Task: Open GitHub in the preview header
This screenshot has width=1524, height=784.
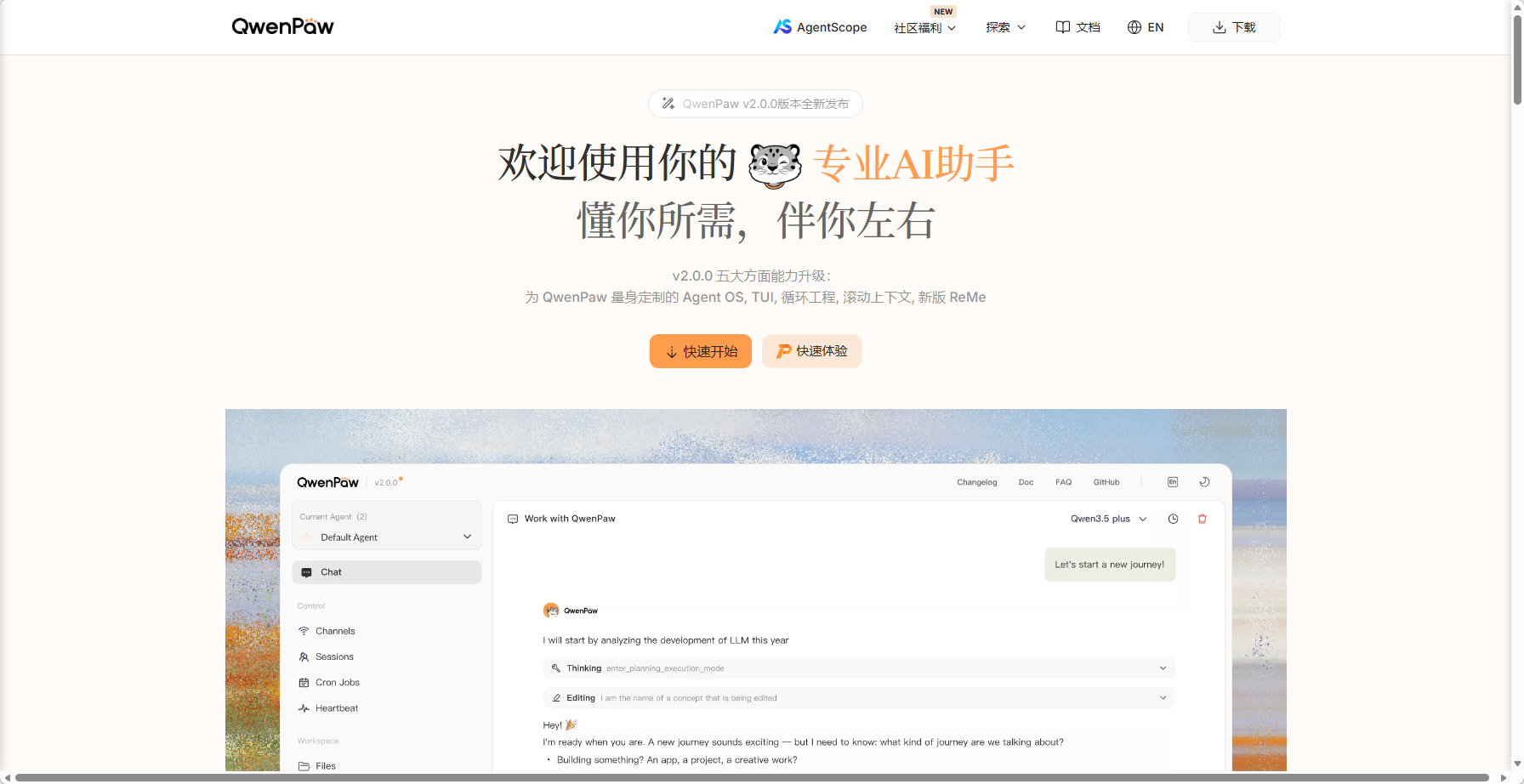Action: pyautogui.click(x=1106, y=482)
